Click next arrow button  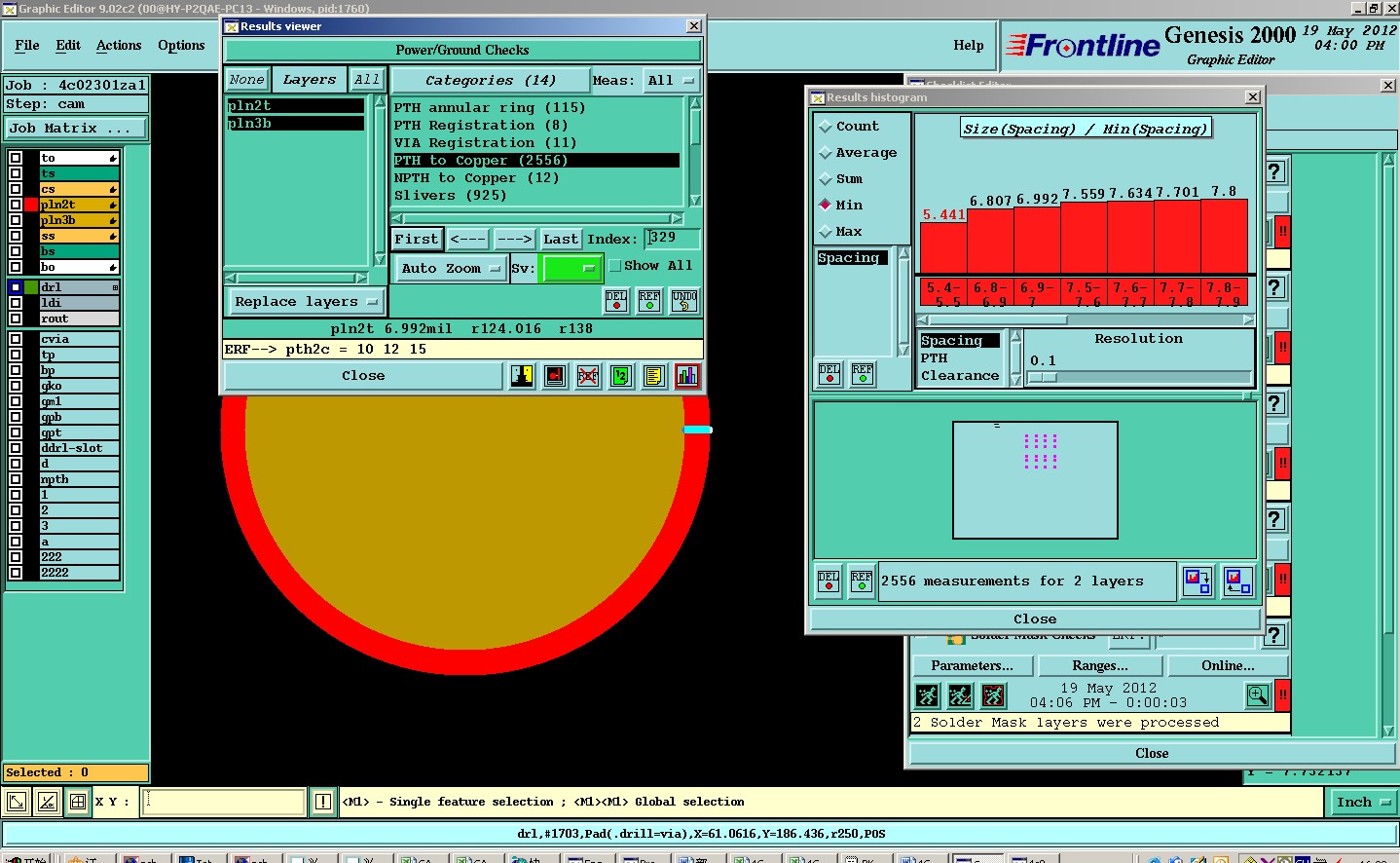pos(514,239)
